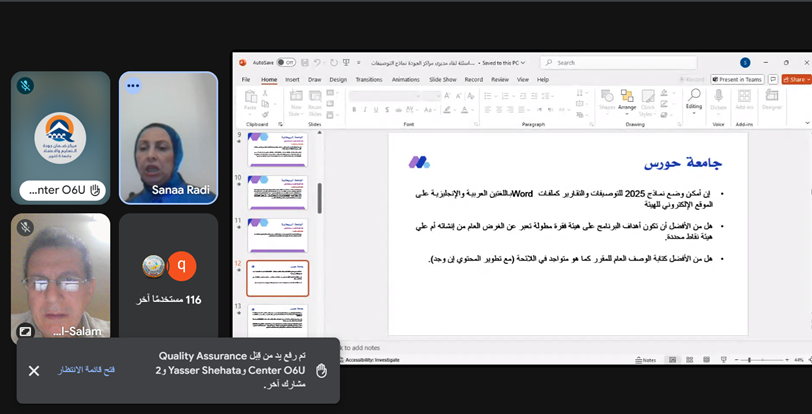Viewport: 812px width, 414px height.
Task: Toggle Underline formatting
Action: 375,110
